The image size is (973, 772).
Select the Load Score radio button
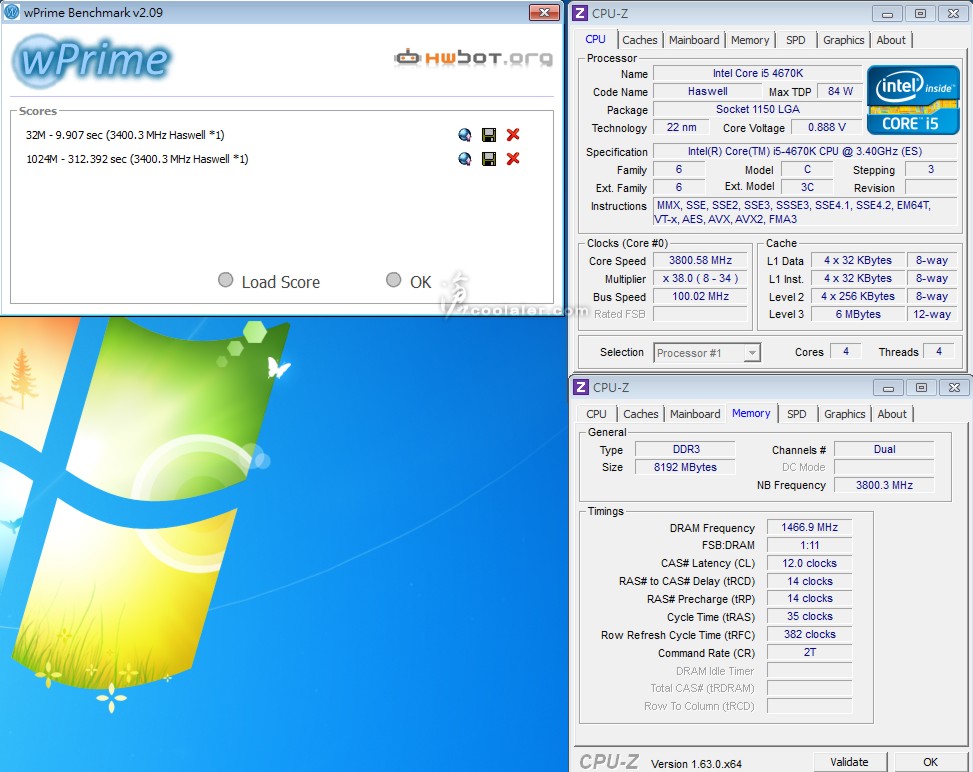click(x=226, y=280)
